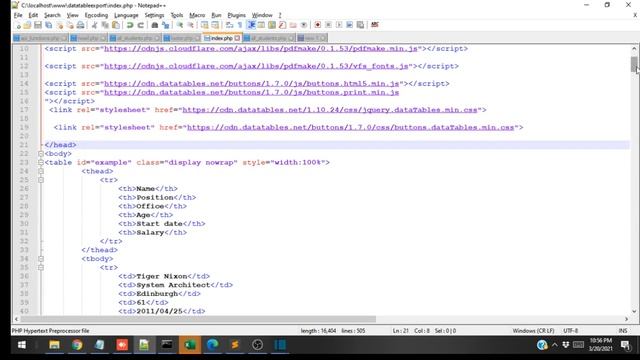Click the horizontal scrollbar thumb

pos(198,319)
